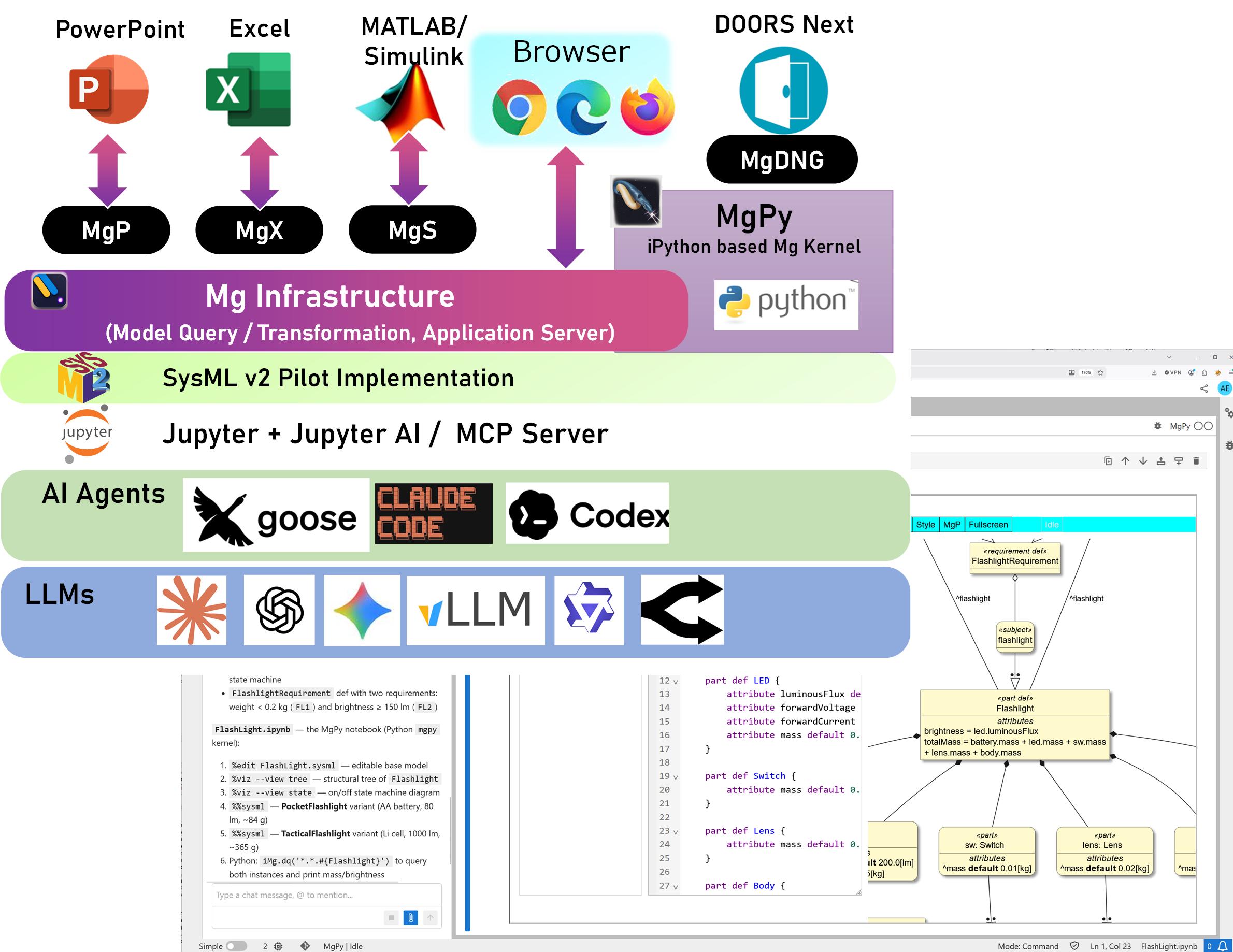Click the AE user avatar
1233x952 pixels.
click(x=1225, y=388)
